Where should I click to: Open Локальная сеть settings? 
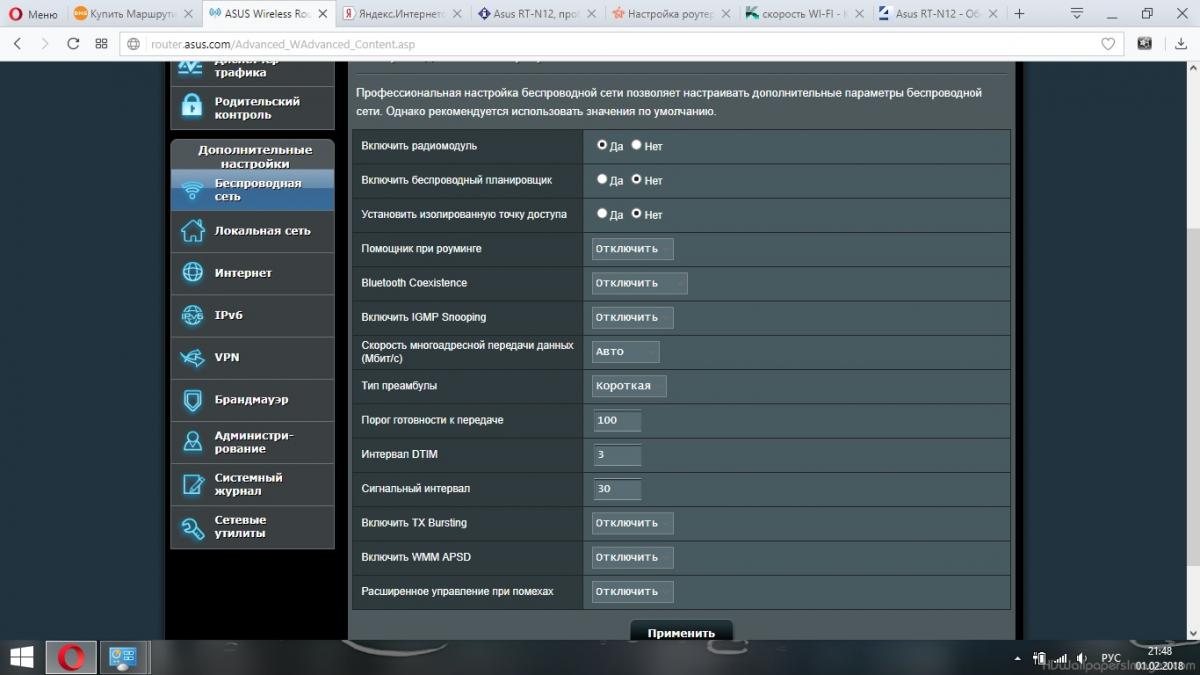(x=252, y=231)
